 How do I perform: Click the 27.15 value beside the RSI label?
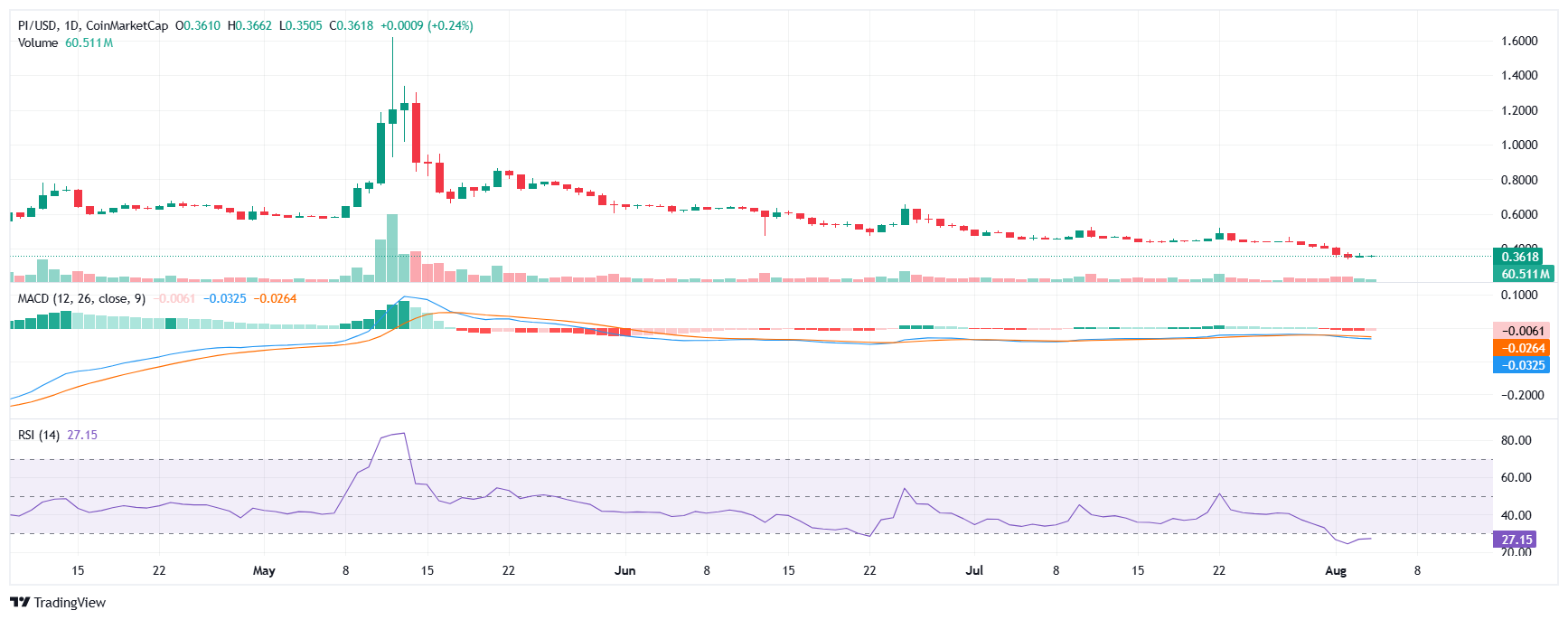82,435
